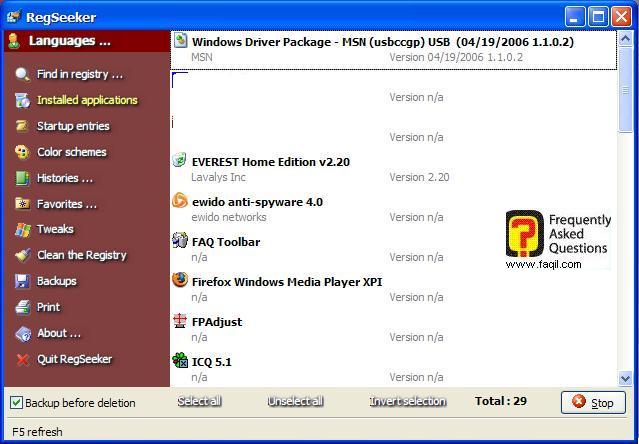
Task: Click the Firefox icon in applications list
Action: [180, 281]
